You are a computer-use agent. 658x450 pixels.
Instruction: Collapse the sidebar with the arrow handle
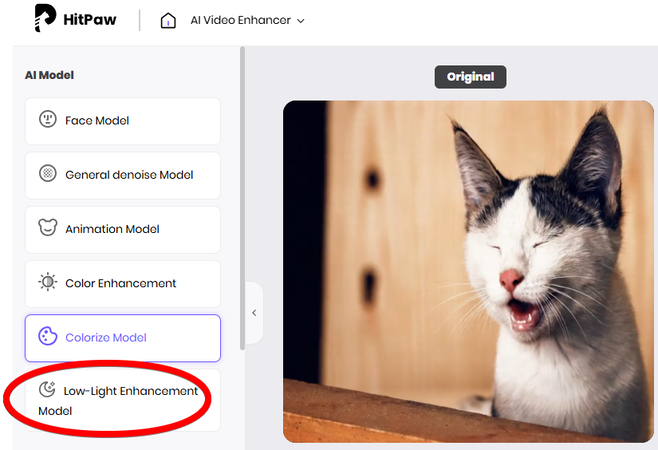[x=254, y=313]
